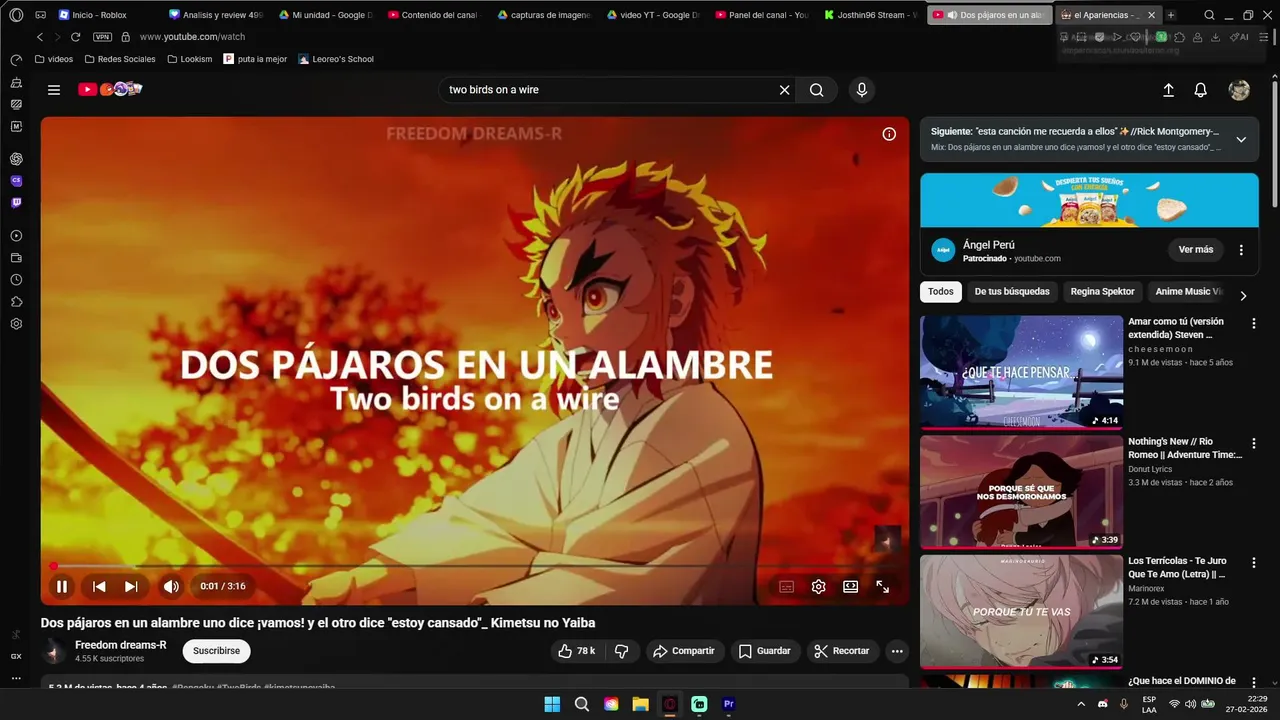Image resolution: width=1280 pixels, height=720 pixels.
Task: Save the video with Guardar
Action: click(x=765, y=651)
